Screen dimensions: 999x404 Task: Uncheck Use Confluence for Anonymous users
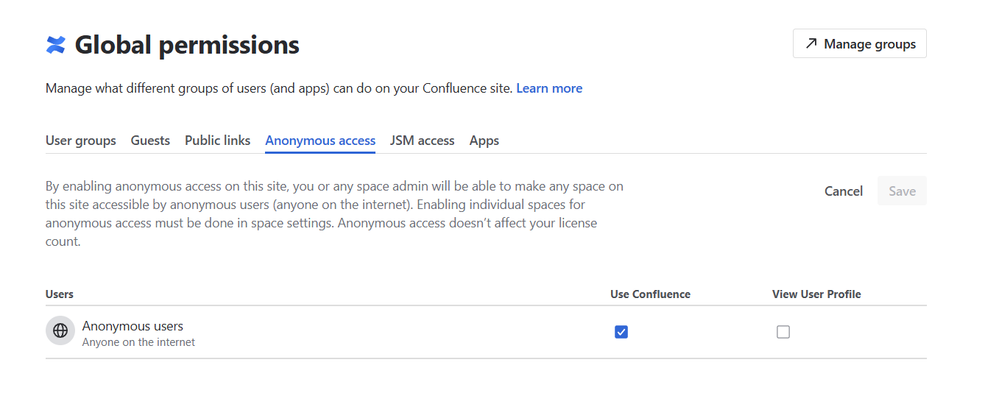(621, 332)
